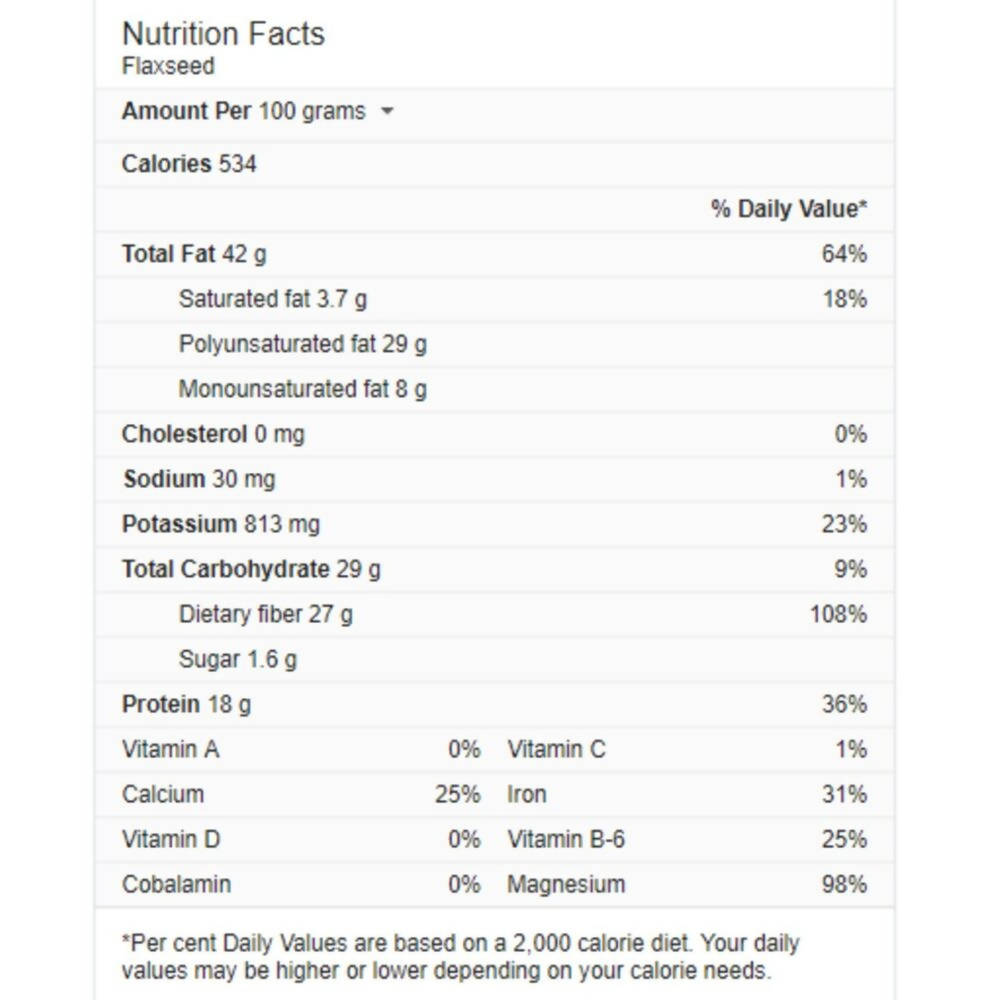
Task: Click the '% Daily Value*' header
Action: [788, 209]
